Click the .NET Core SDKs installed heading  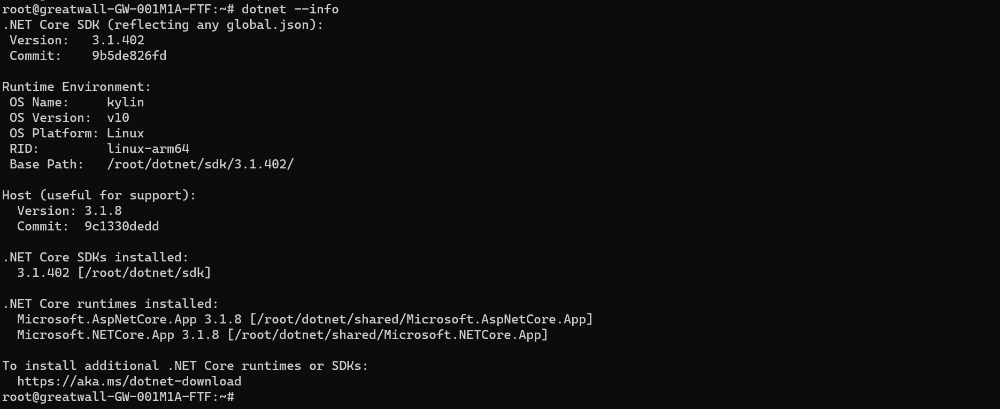click(x=96, y=257)
